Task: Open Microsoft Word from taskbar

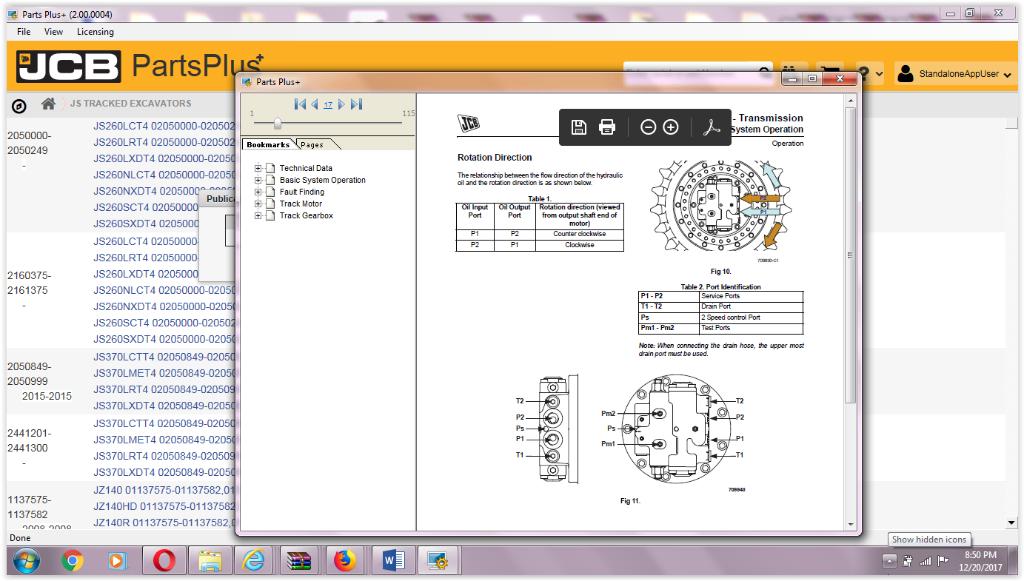Action: coord(393,561)
